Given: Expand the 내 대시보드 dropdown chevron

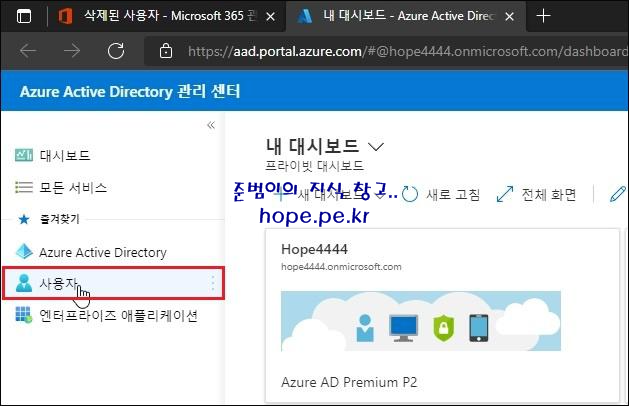Looking at the screenshot, I should coord(376,147).
